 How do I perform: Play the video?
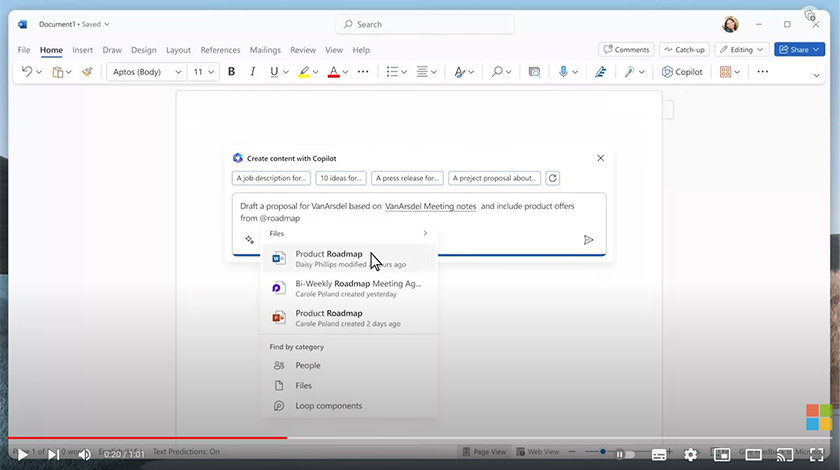coord(22,455)
